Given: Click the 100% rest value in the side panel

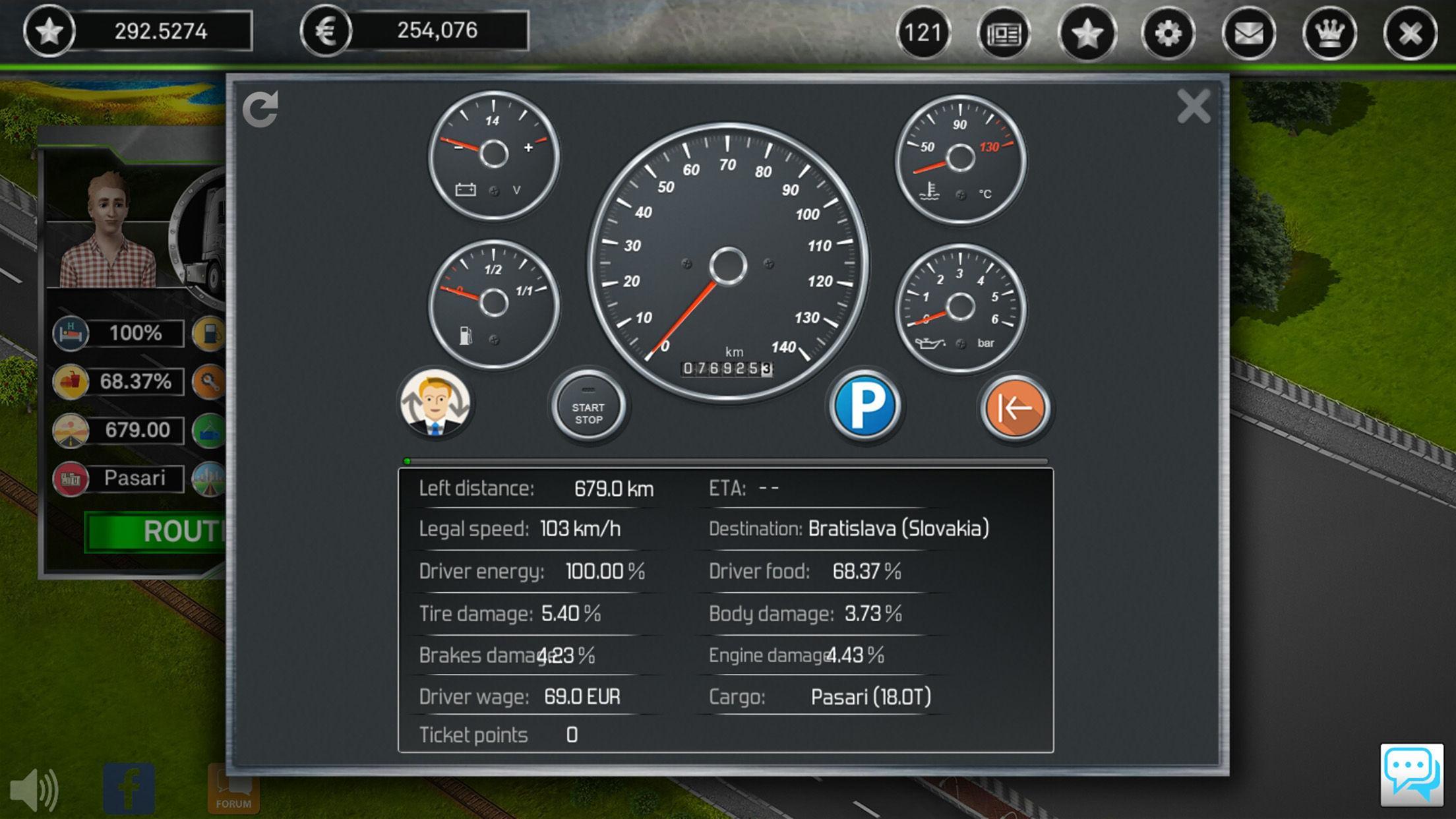Looking at the screenshot, I should click(x=136, y=333).
